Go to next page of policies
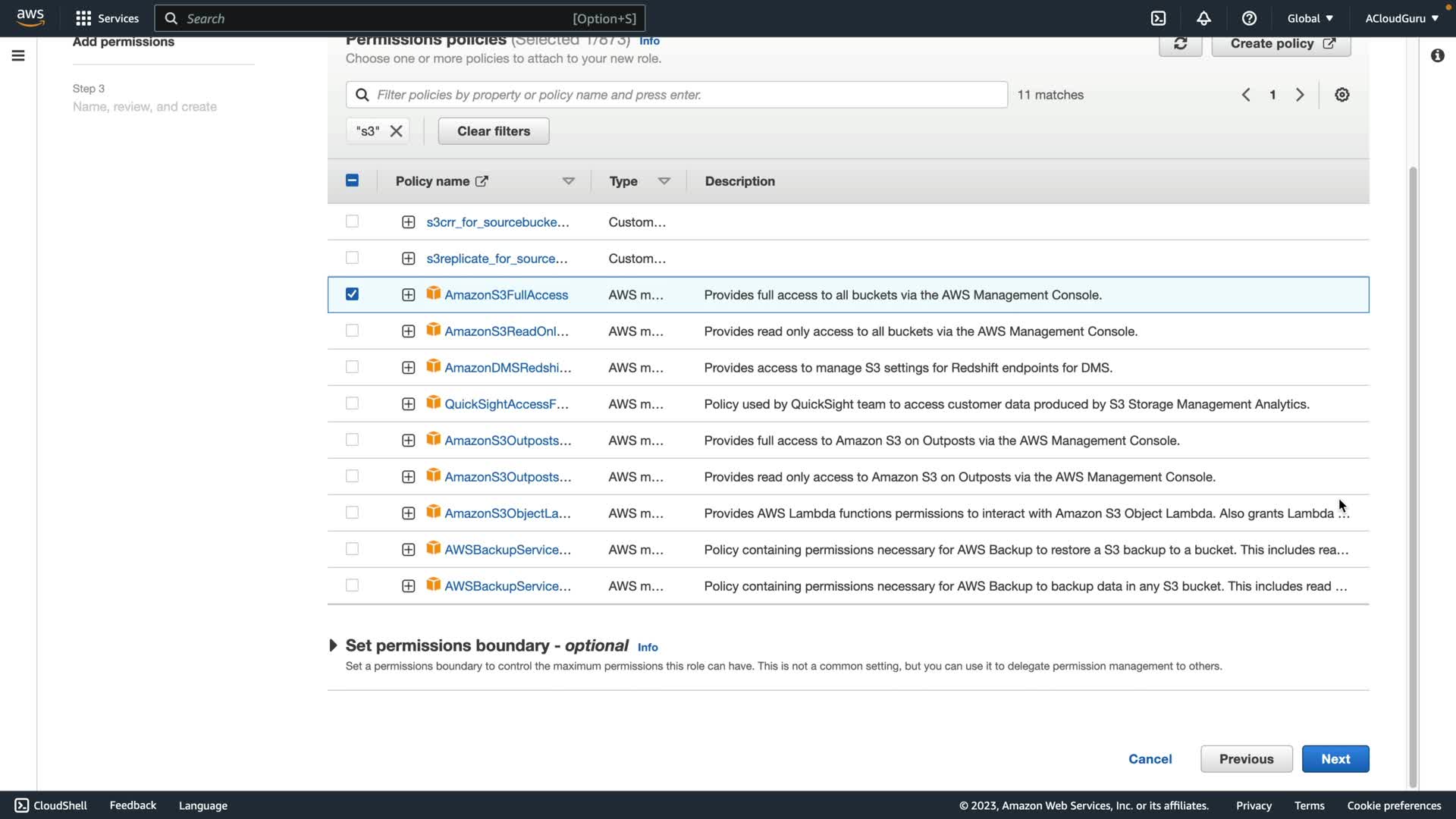Image resolution: width=1456 pixels, height=819 pixels. pos(1300,95)
